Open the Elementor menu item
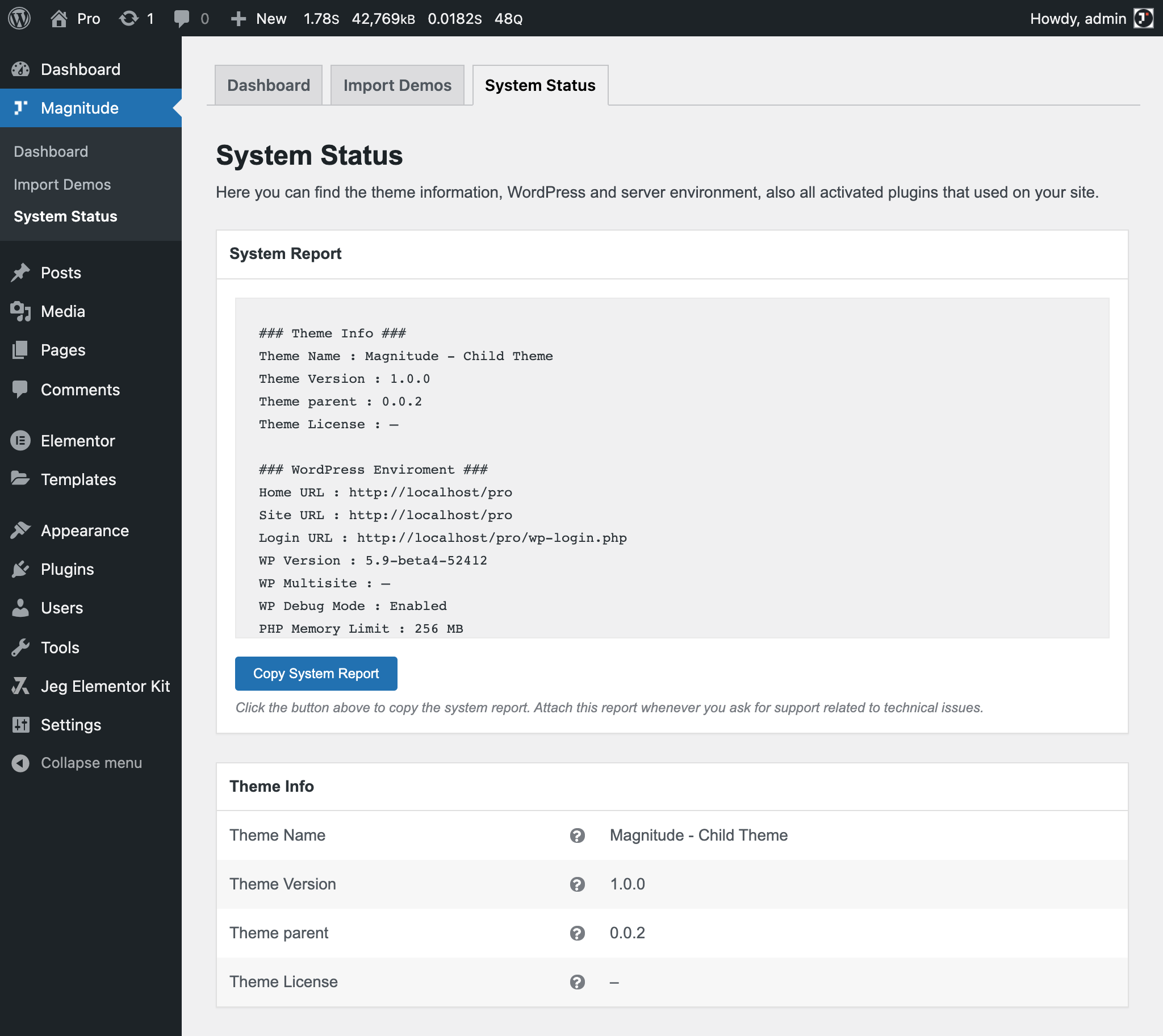Viewport: 1163px width, 1036px height. [x=77, y=441]
